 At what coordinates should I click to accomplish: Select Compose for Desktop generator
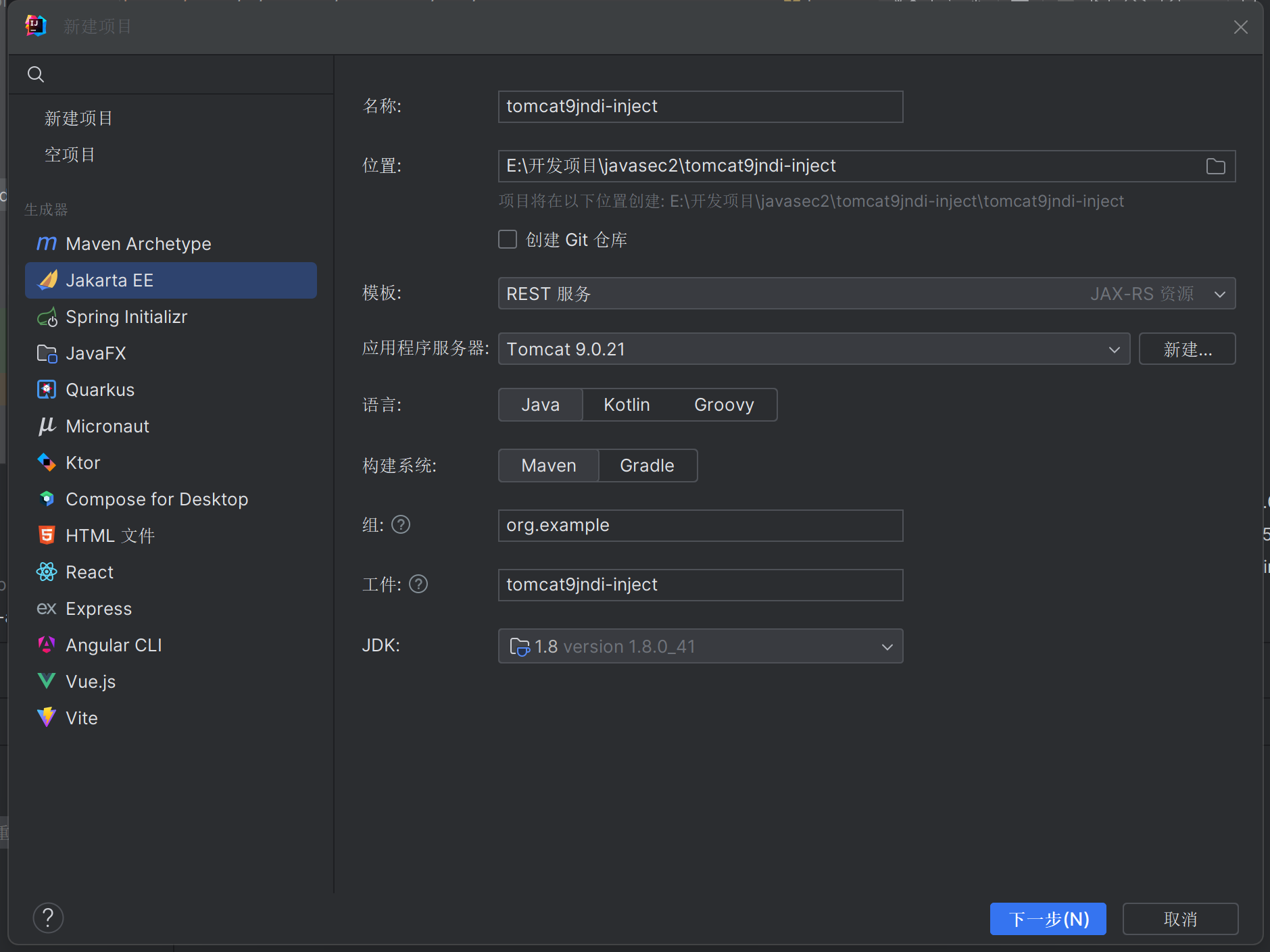(x=157, y=499)
